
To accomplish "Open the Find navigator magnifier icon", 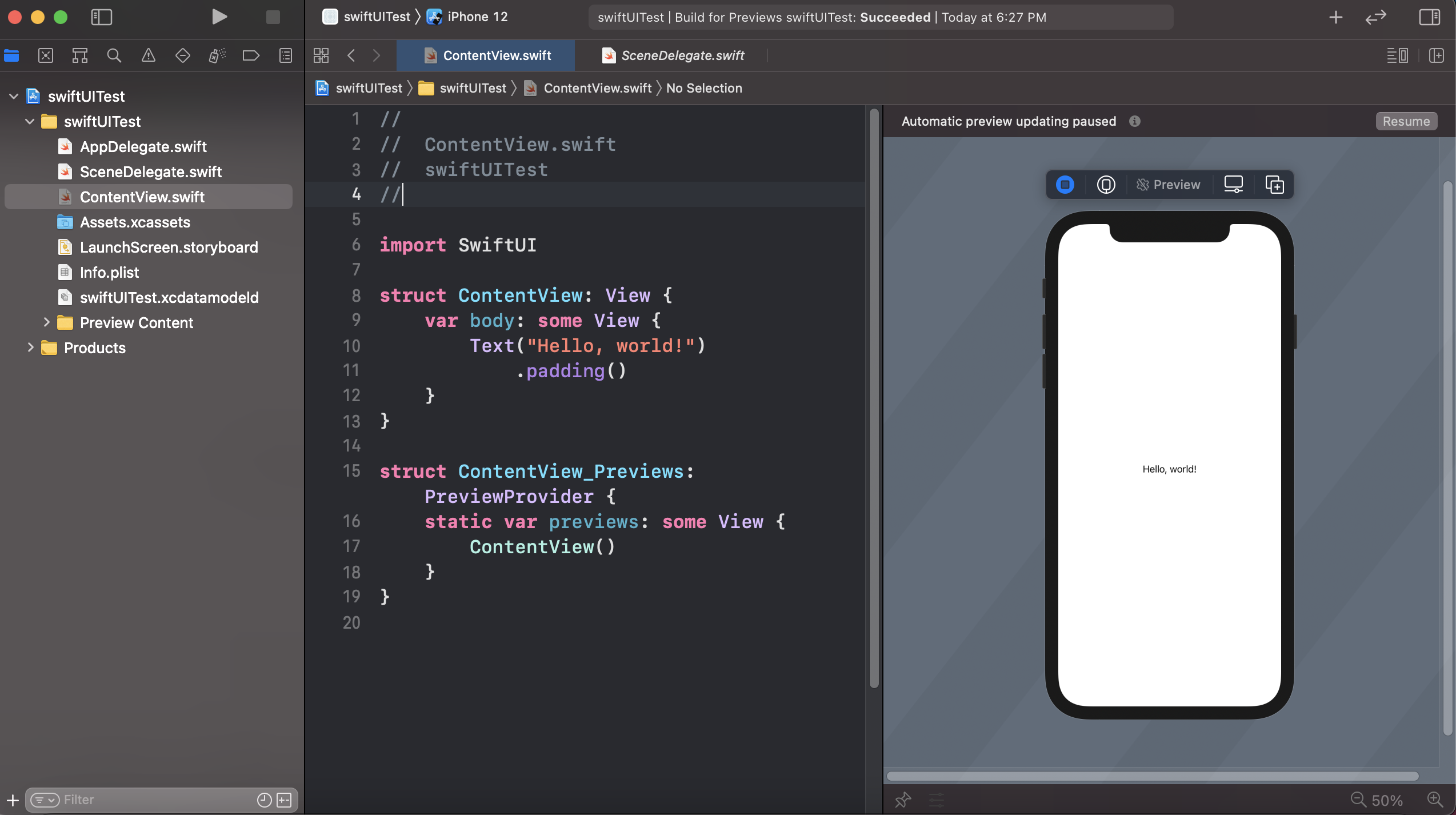I will coord(114,55).
